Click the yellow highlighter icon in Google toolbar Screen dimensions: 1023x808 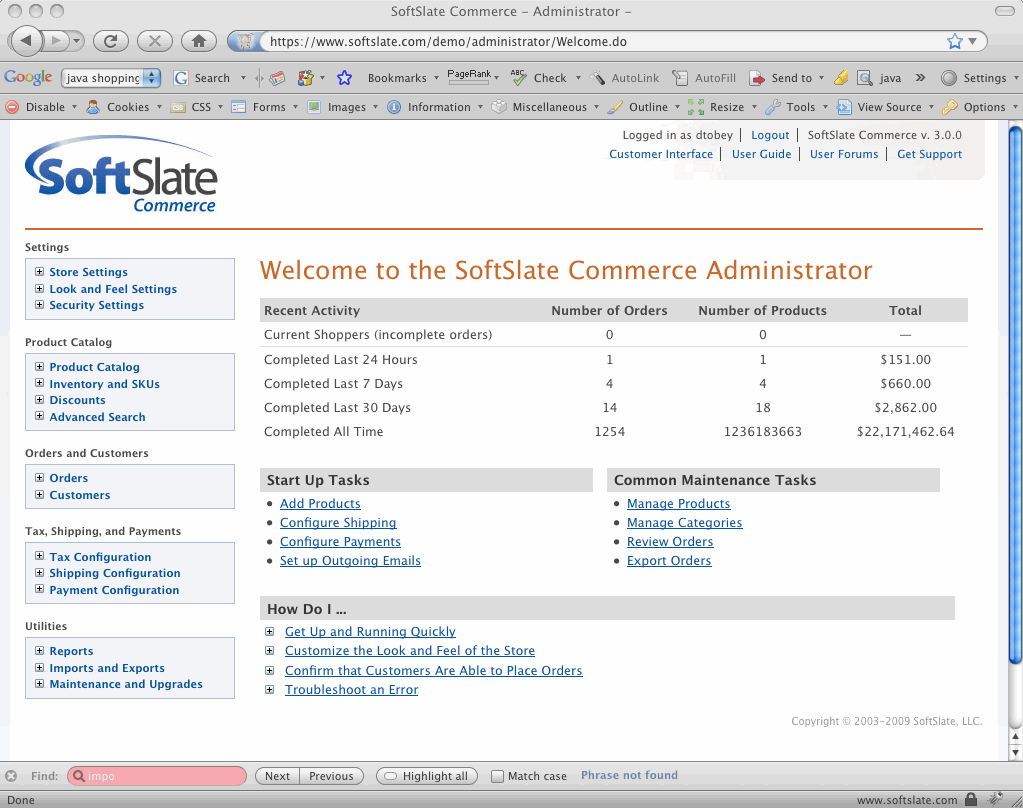[841, 78]
